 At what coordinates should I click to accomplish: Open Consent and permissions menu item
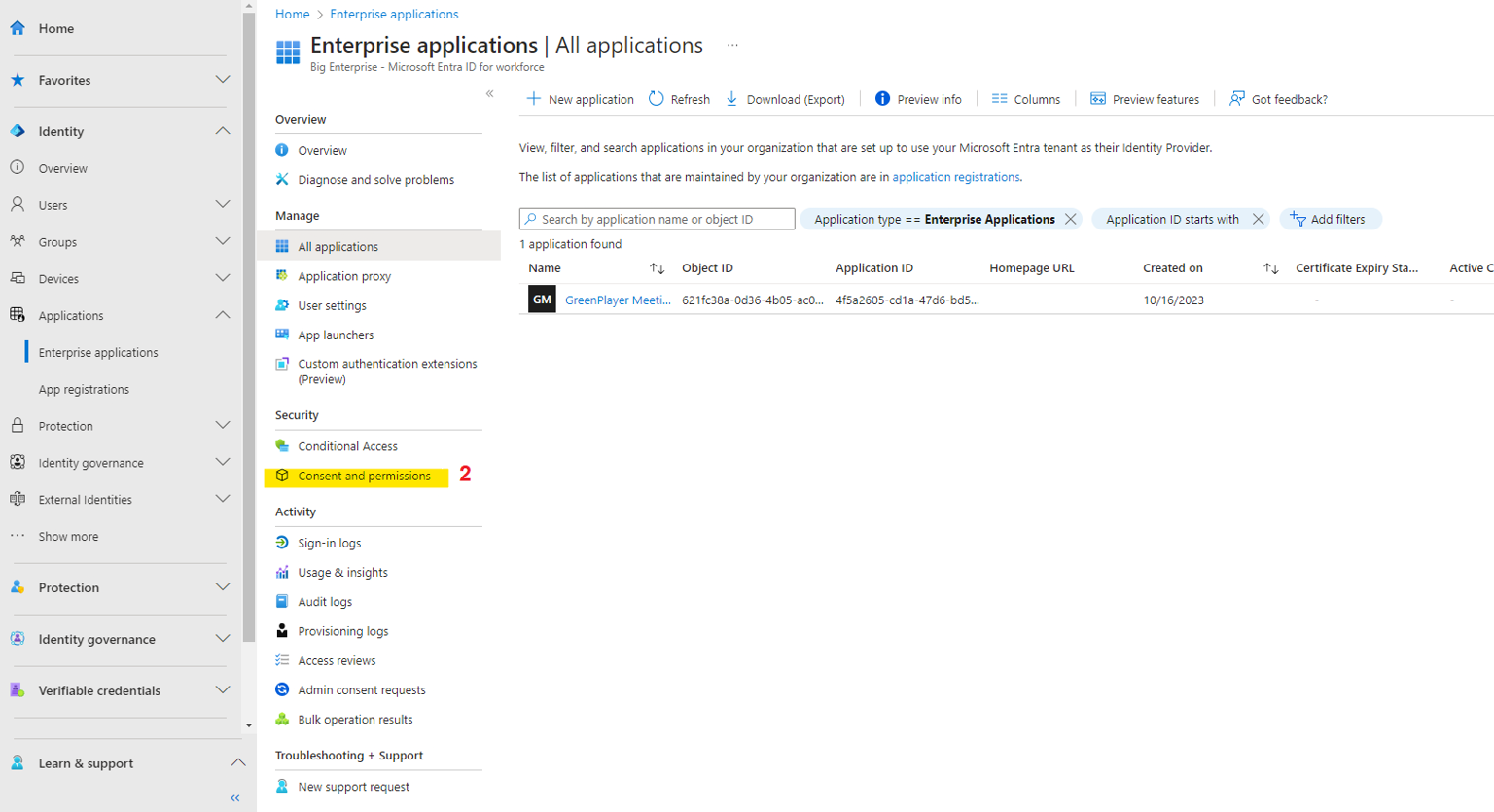(x=364, y=476)
